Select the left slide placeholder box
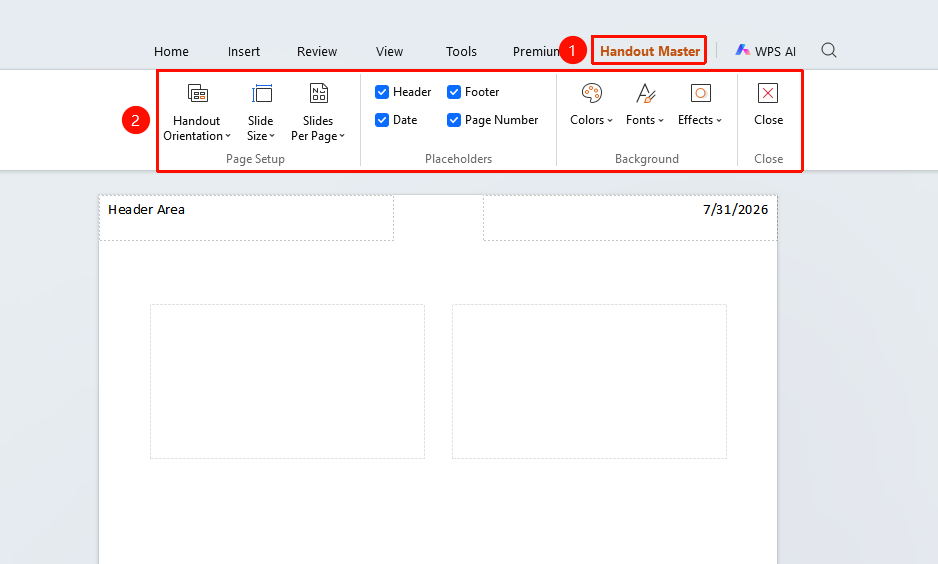 (x=287, y=382)
